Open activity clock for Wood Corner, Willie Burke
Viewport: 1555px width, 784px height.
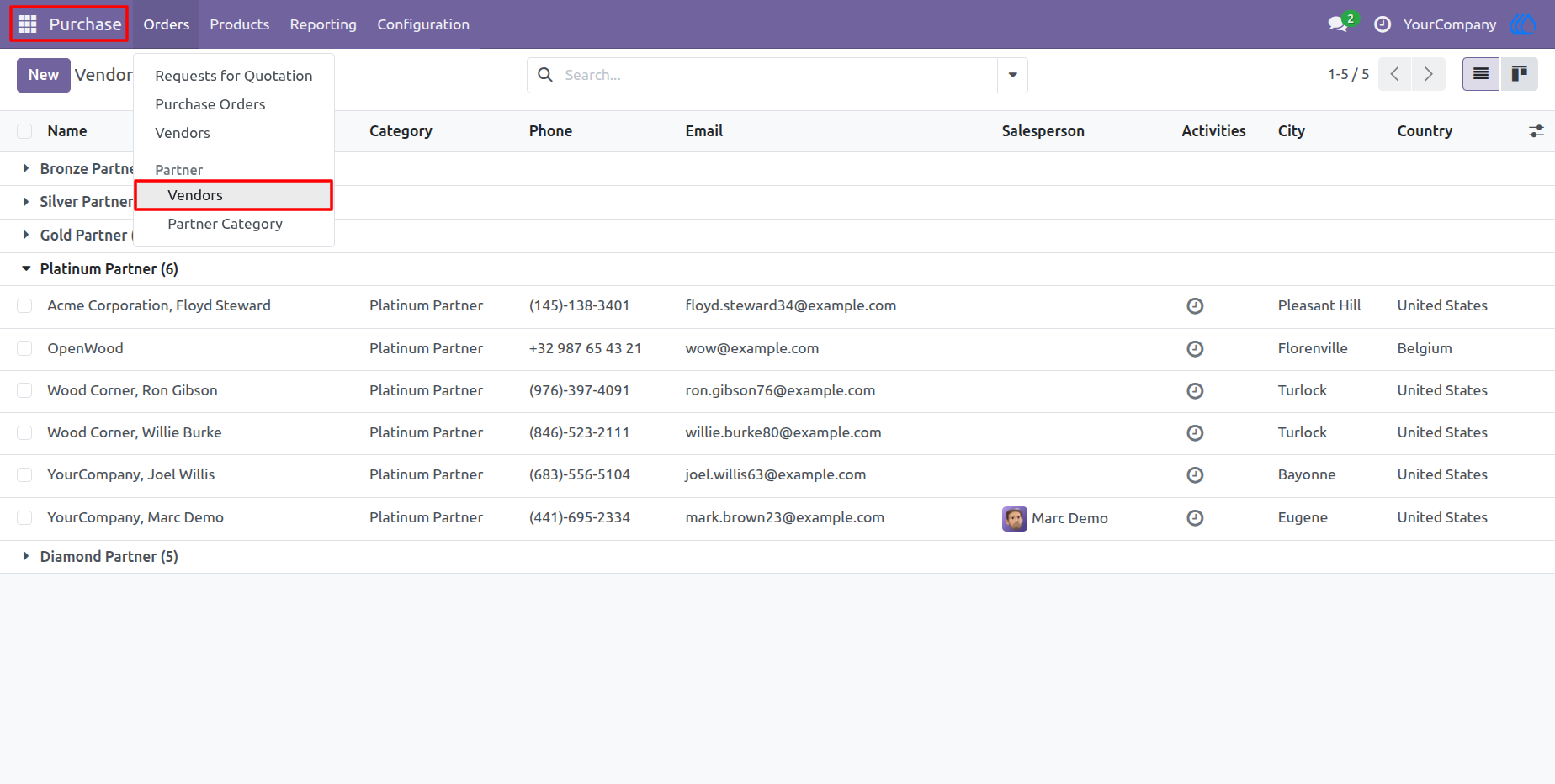pyautogui.click(x=1195, y=433)
